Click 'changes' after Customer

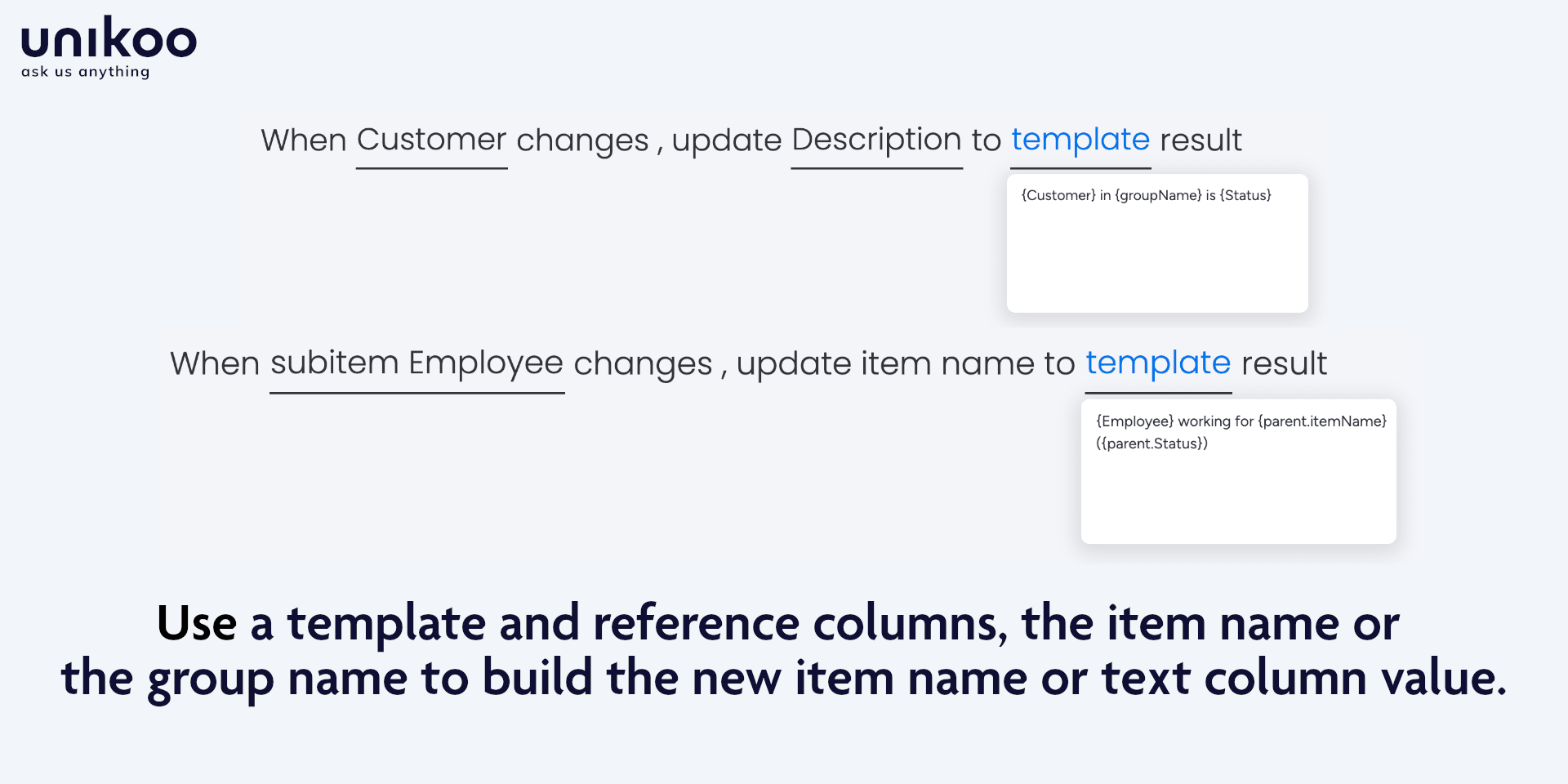coord(582,140)
